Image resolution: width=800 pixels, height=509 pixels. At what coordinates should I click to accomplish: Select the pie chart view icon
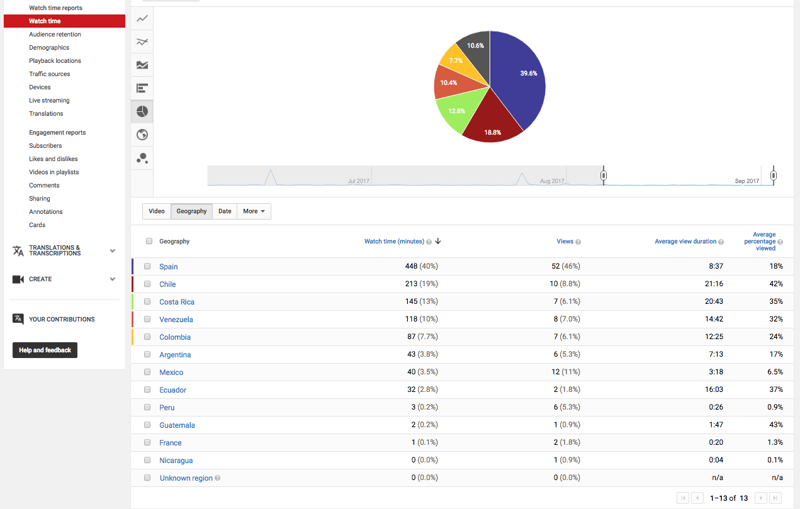point(142,111)
